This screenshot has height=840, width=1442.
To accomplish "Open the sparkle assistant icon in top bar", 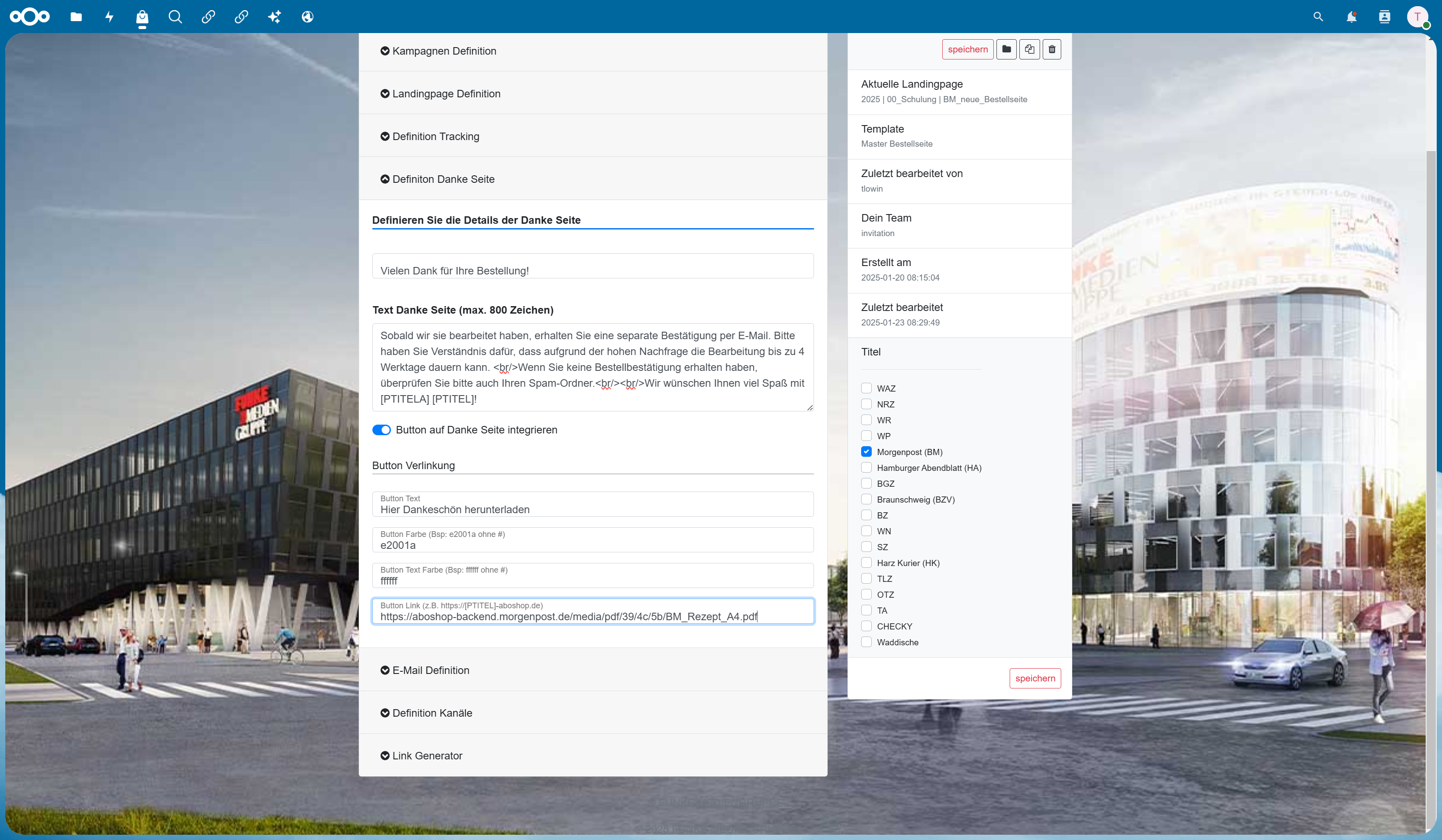I will (x=275, y=17).
